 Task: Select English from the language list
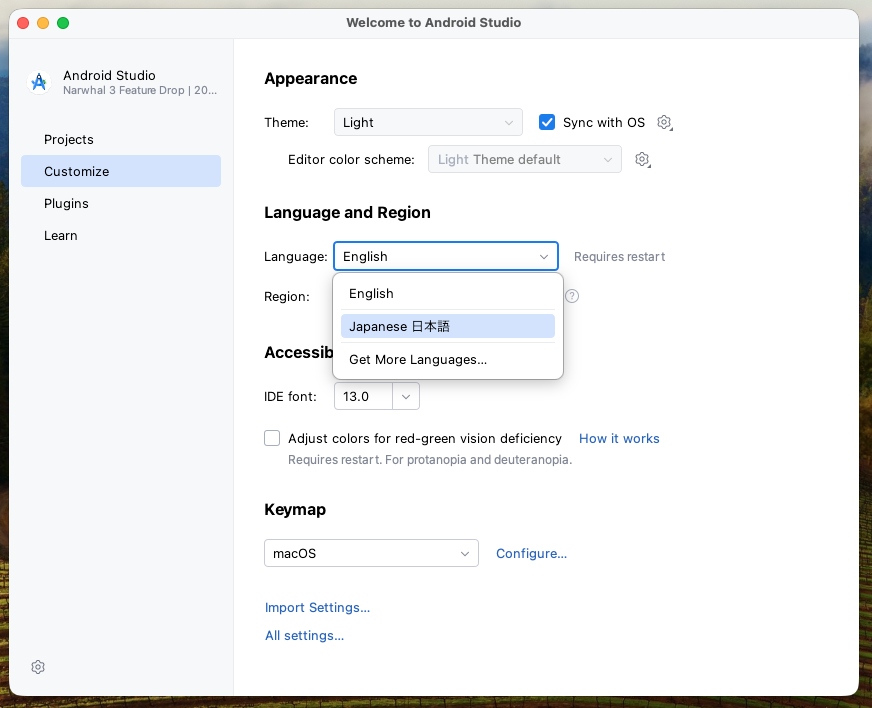448,294
